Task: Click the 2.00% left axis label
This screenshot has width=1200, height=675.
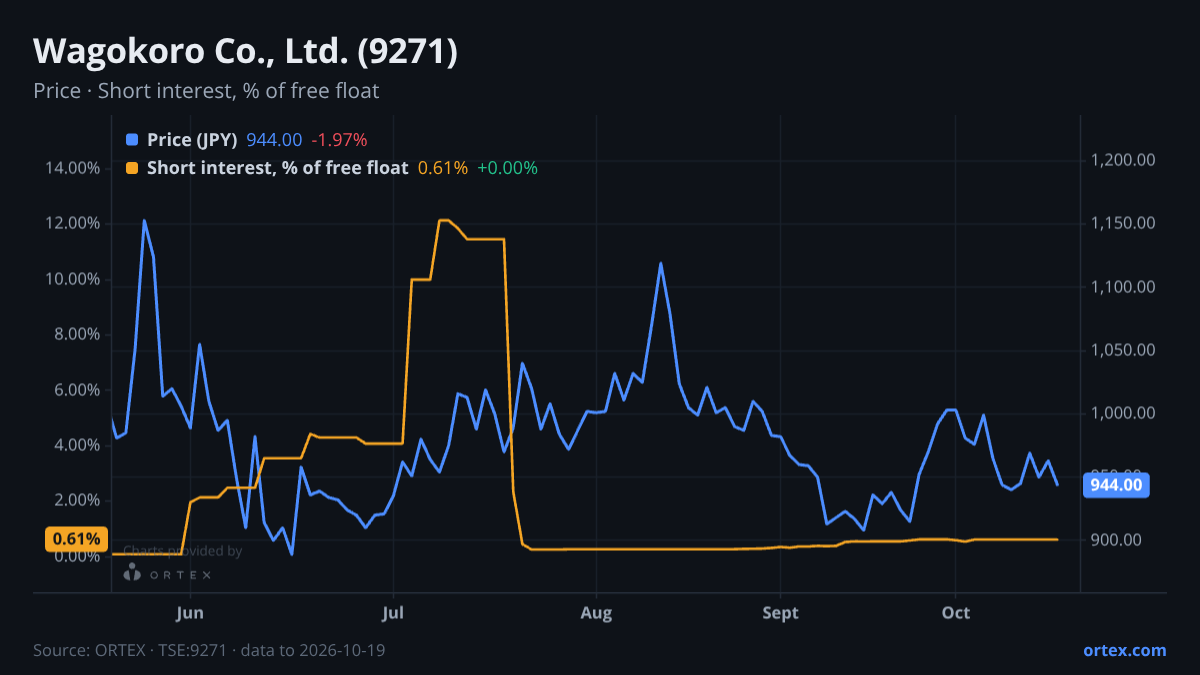Action: point(77,500)
